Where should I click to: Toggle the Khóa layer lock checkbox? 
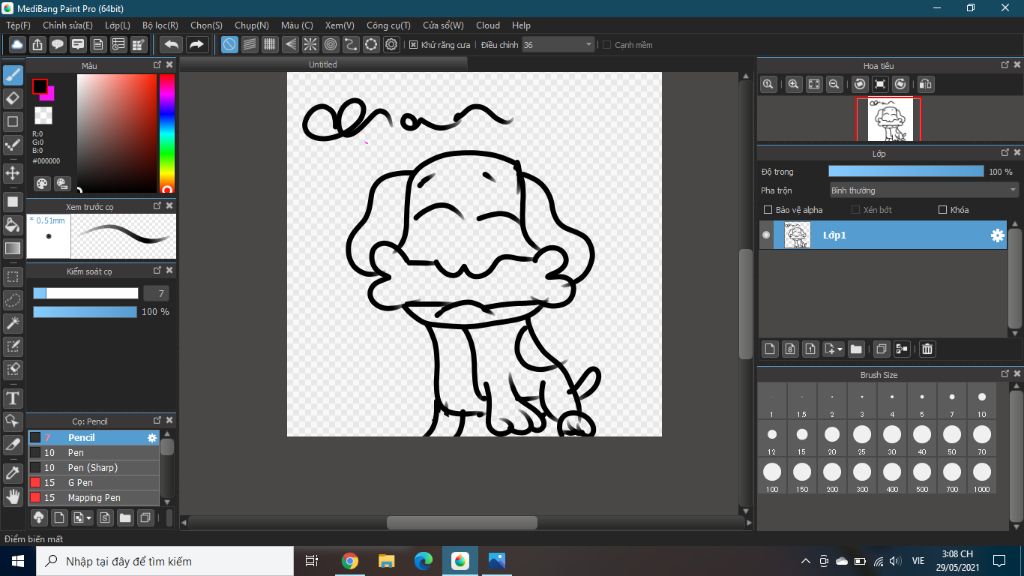tap(942, 210)
